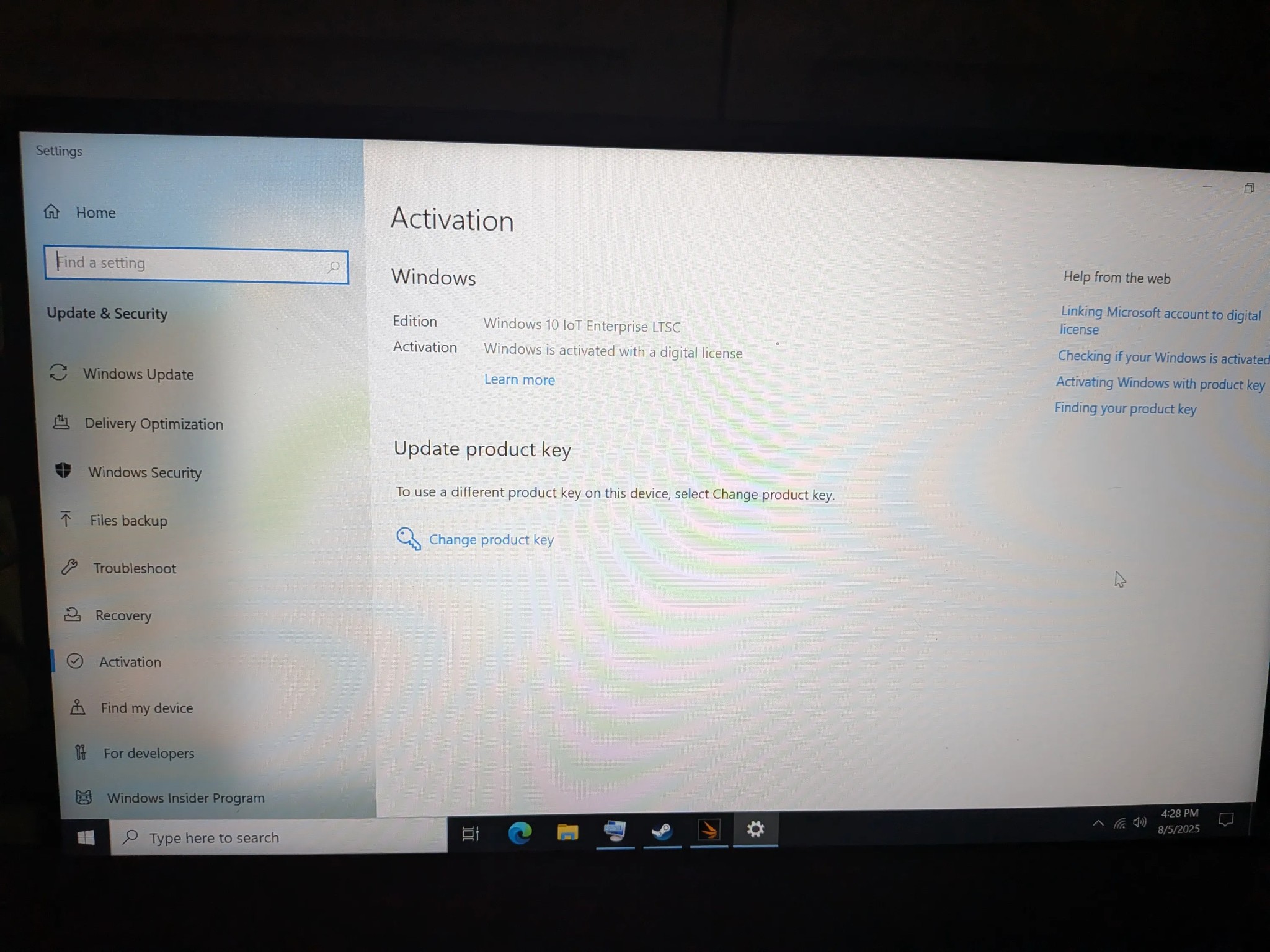The image size is (1270, 952).
Task: Click the Windows Security shield icon
Action: (x=63, y=470)
